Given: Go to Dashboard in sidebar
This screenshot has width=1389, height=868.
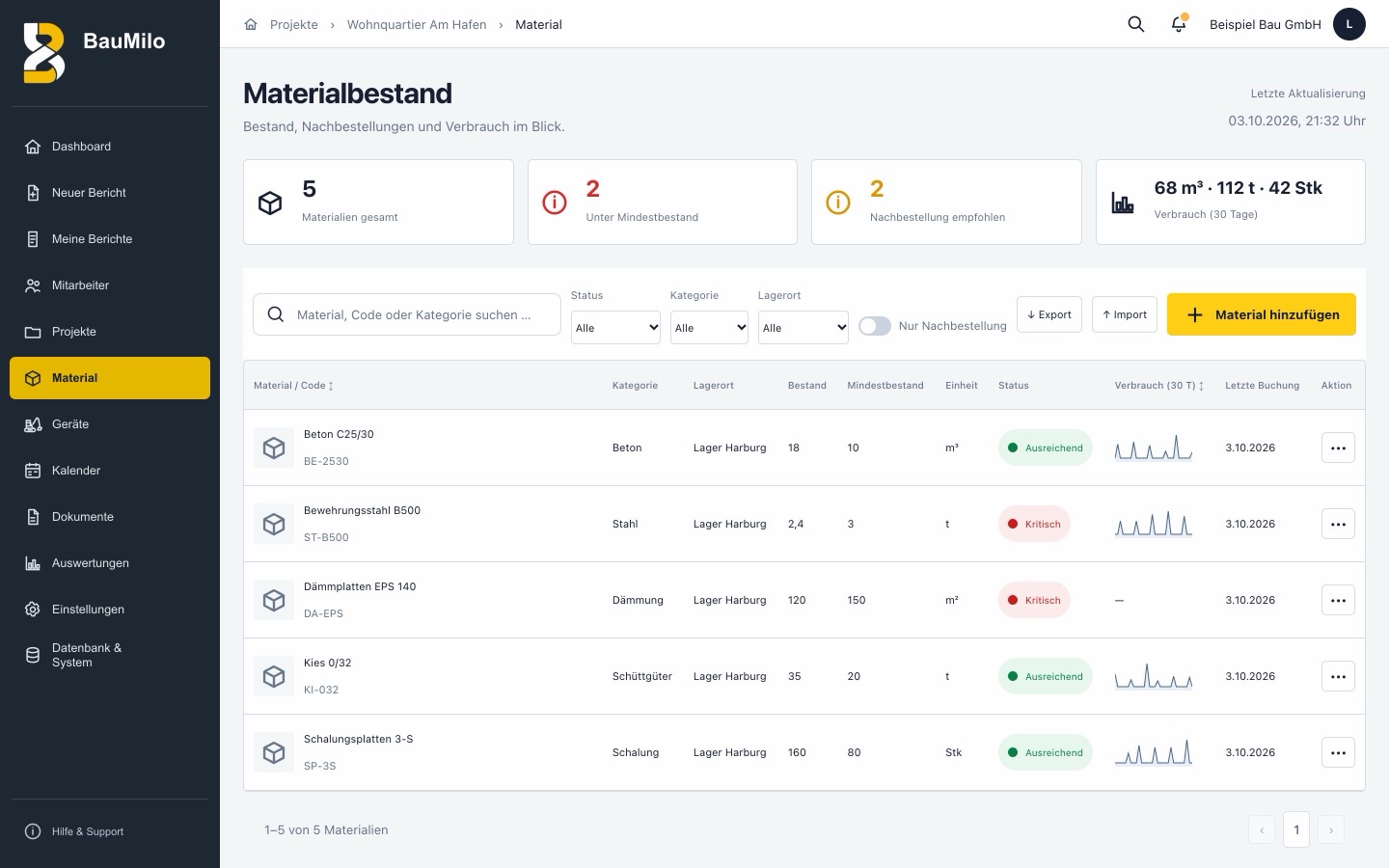Looking at the screenshot, I should (110, 147).
